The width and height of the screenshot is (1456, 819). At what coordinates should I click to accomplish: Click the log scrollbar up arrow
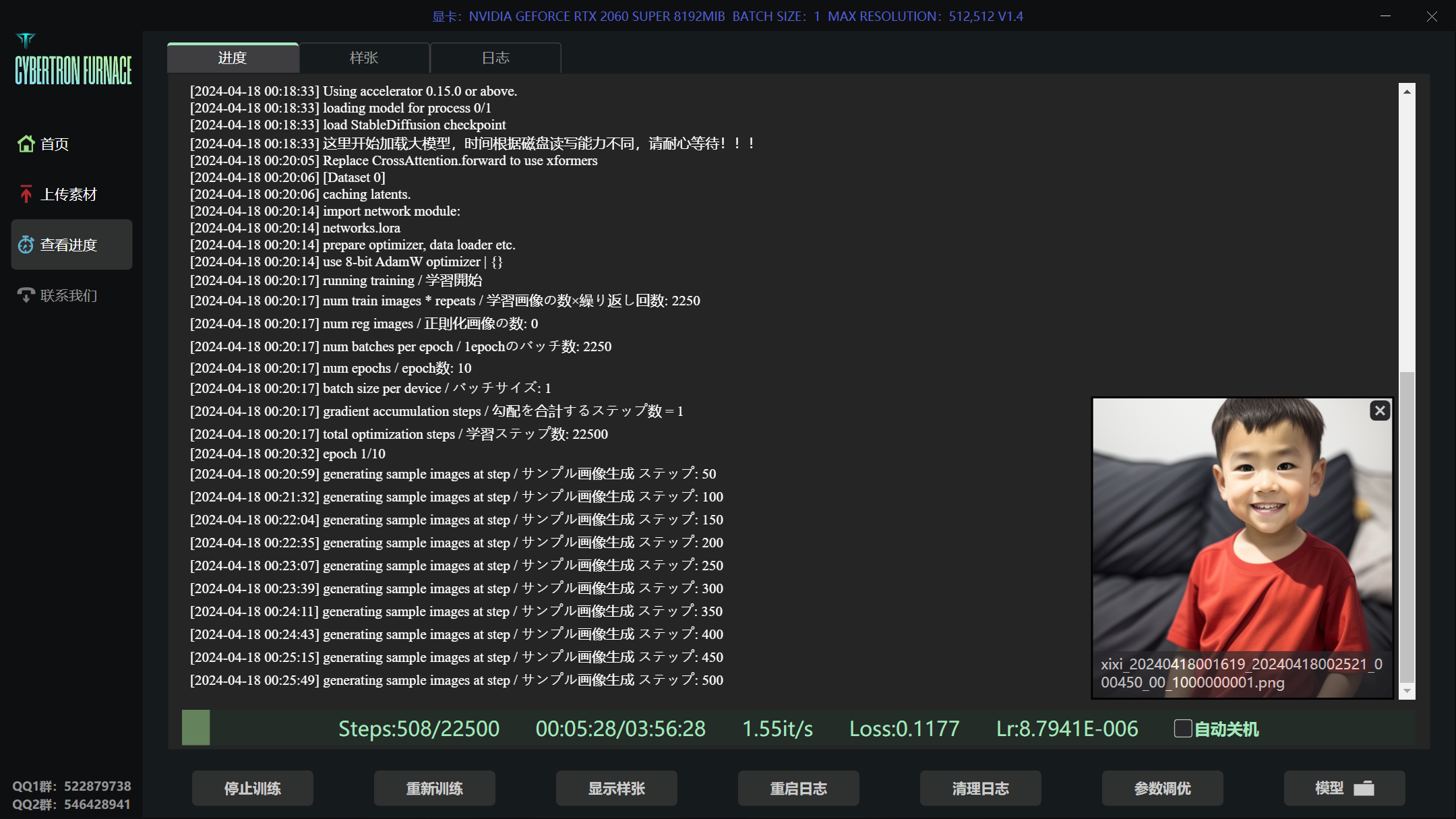1407,92
